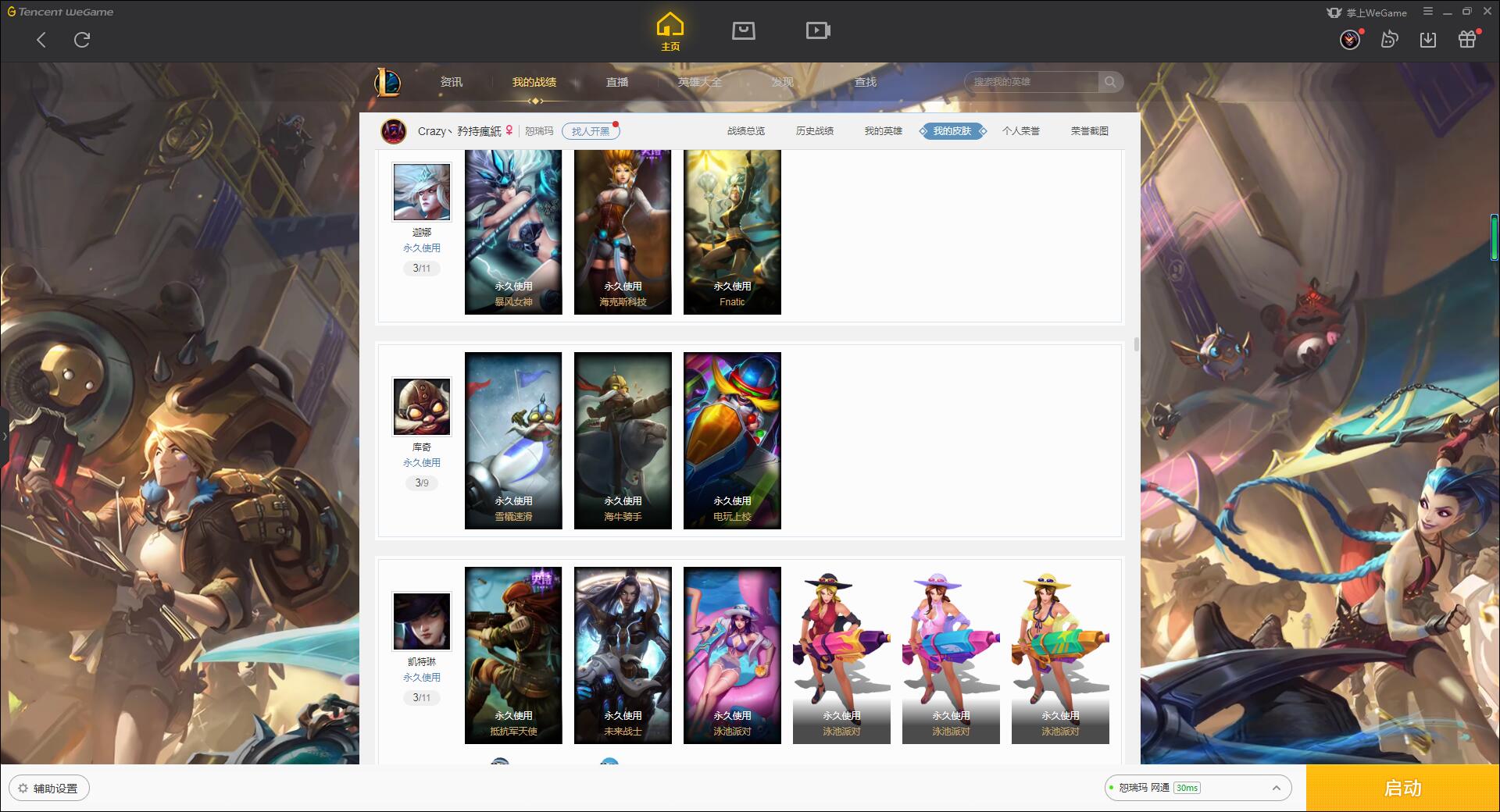The image size is (1500, 812).
Task: Click the 30ms latency badge
Action: 1187,788
